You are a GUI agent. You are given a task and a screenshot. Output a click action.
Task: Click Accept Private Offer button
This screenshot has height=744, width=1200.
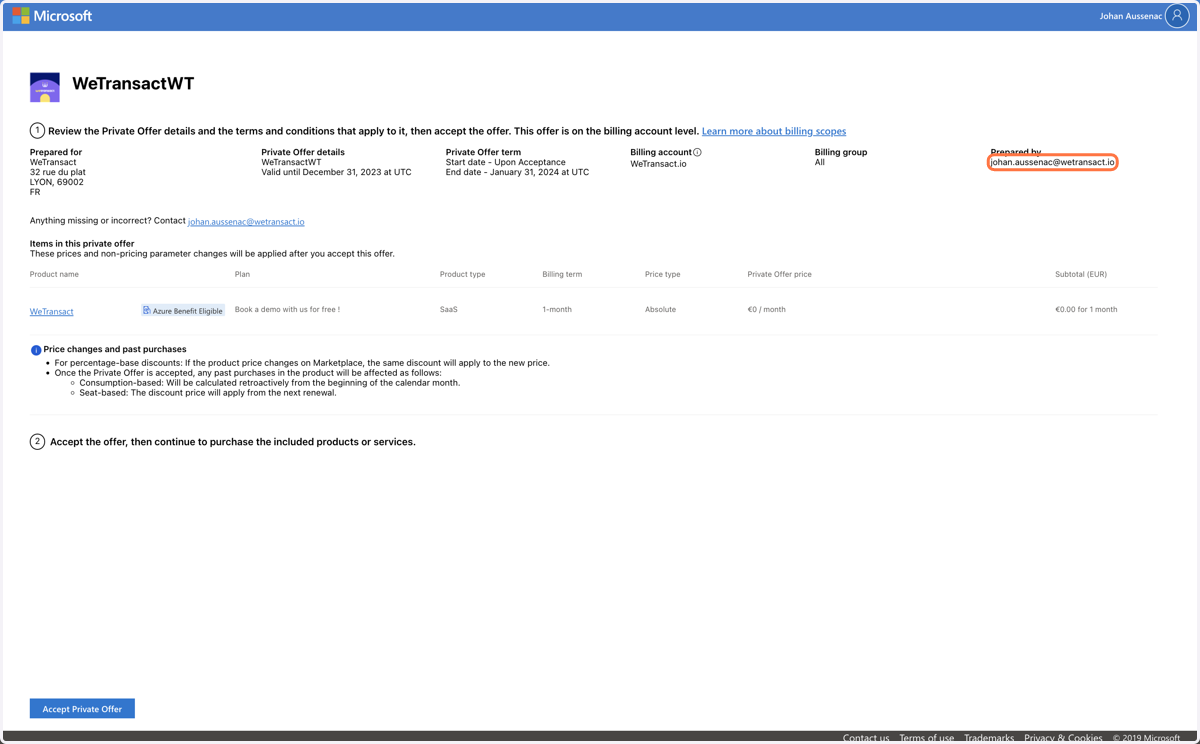pyautogui.click(x=82, y=708)
